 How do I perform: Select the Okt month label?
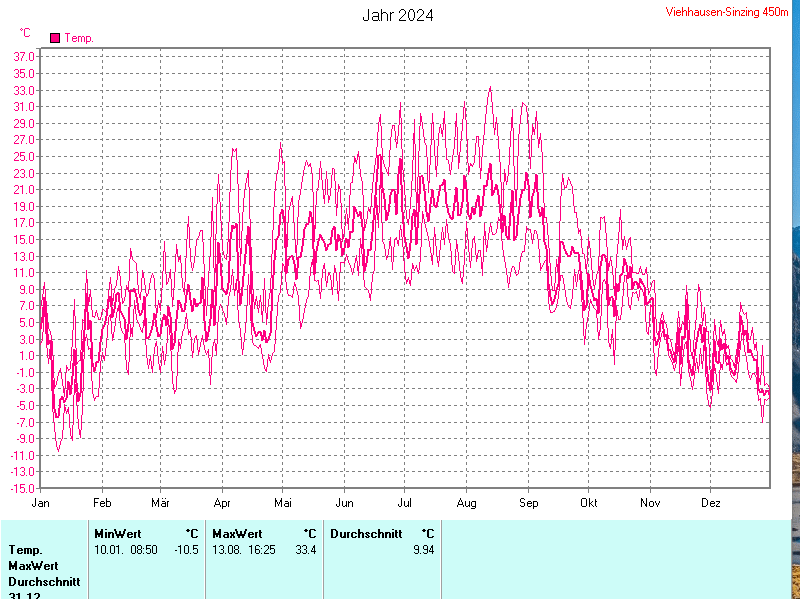tap(589, 502)
